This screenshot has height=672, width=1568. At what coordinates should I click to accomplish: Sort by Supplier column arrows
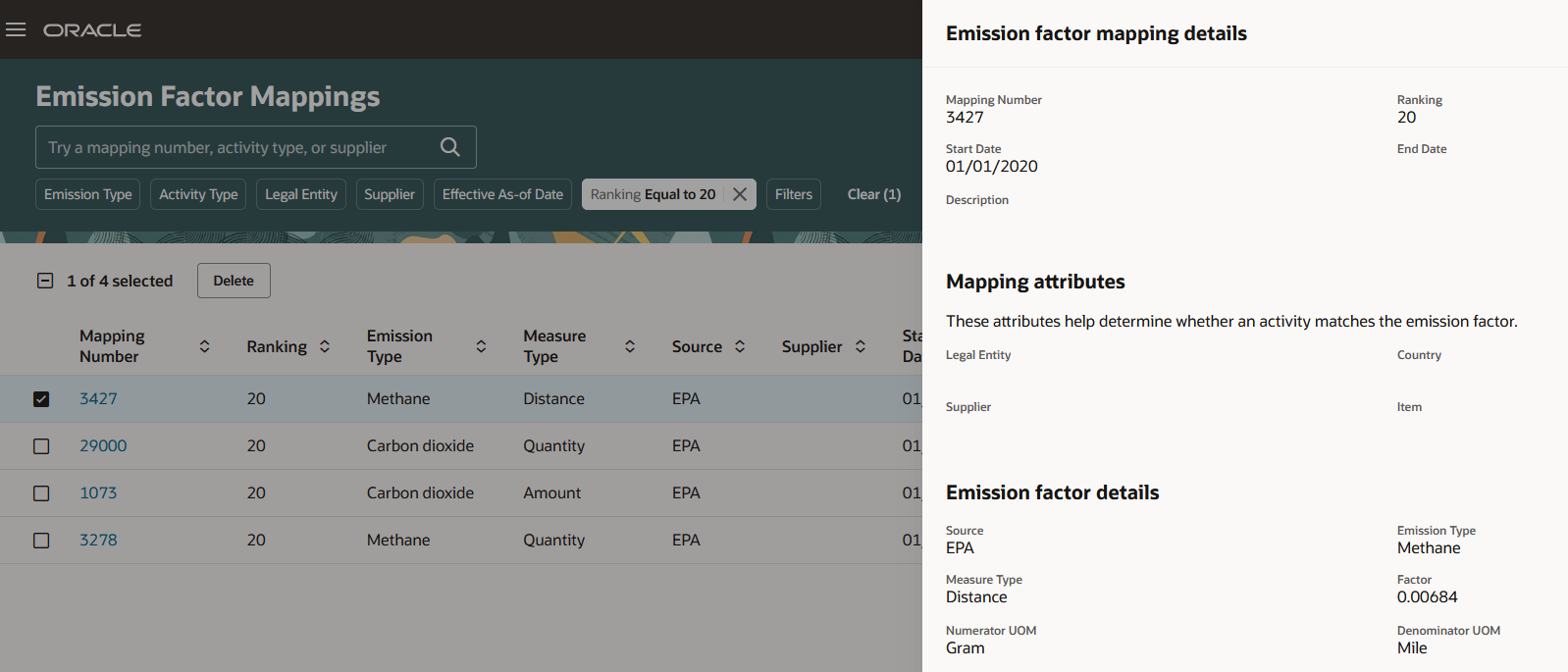tap(861, 346)
